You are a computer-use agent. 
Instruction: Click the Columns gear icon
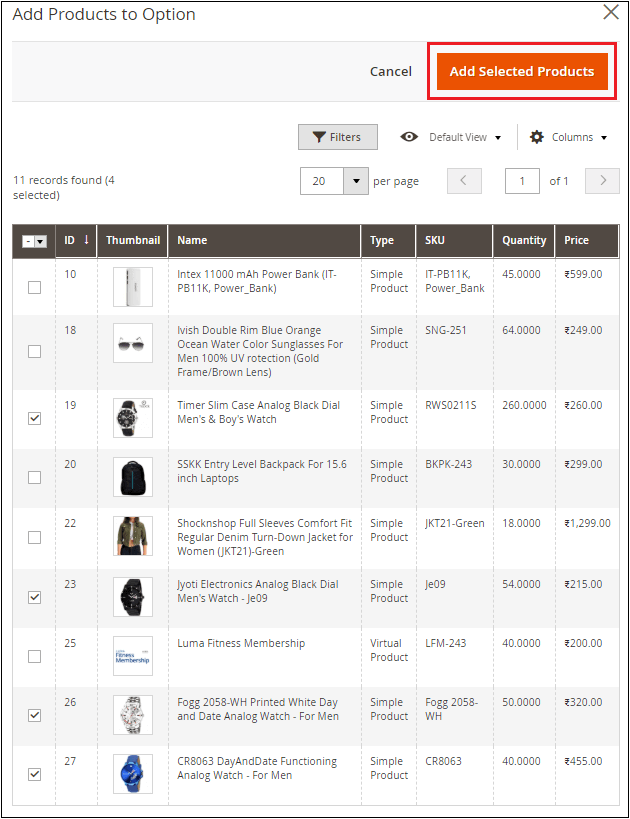click(536, 137)
